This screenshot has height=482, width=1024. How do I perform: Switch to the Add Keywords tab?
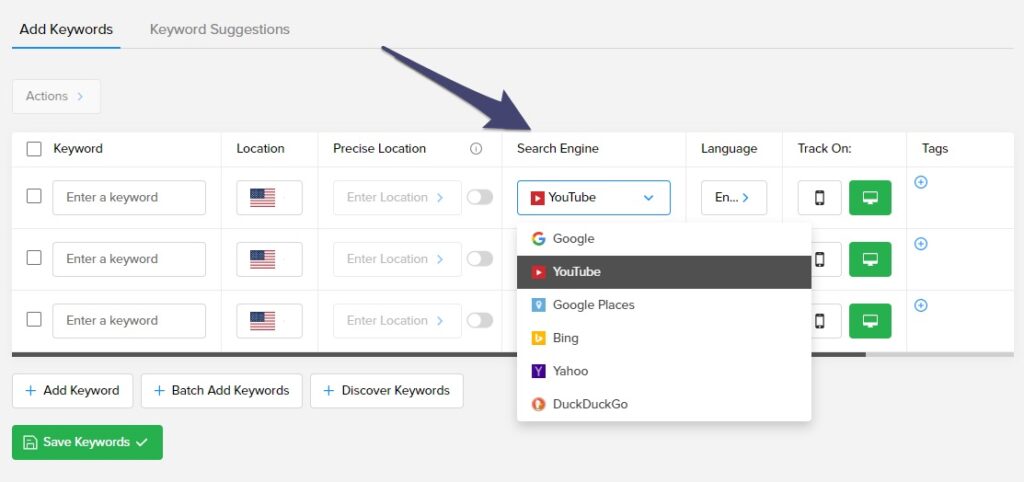tap(66, 29)
